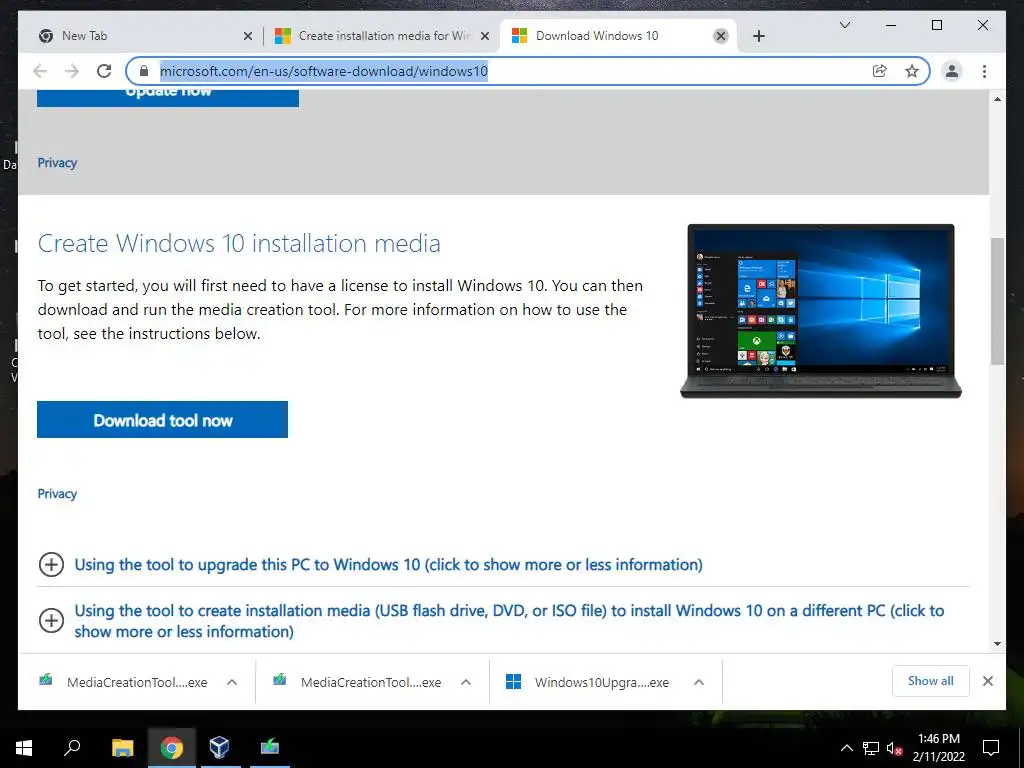This screenshot has height=768, width=1024.
Task: Select the Download Windows 10 tab
Action: click(618, 36)
